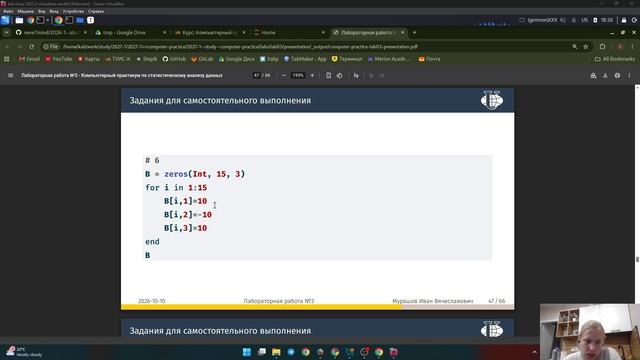Open Chrome three-dot menu
This screenshot has height=360, width=640.
(633, 47)
